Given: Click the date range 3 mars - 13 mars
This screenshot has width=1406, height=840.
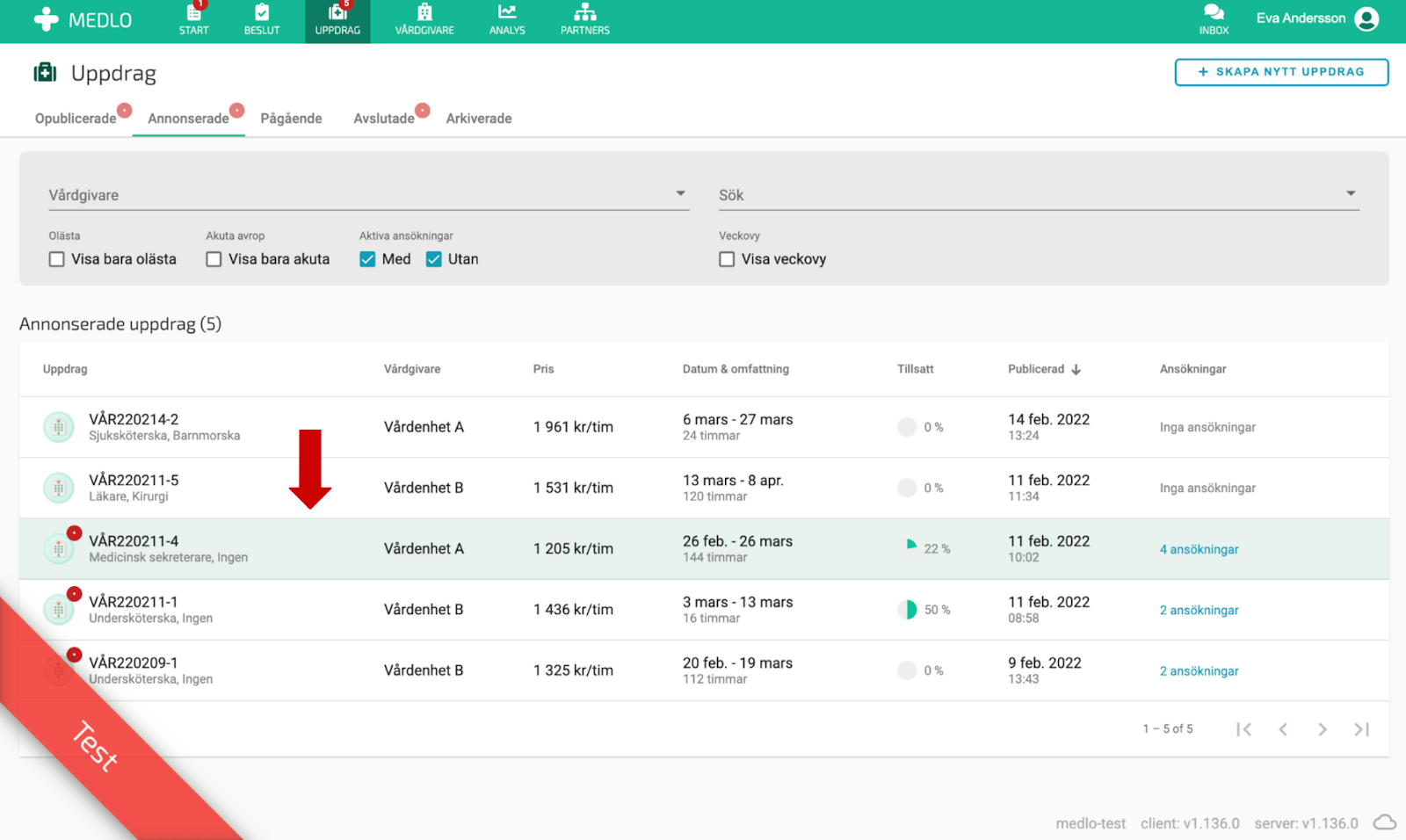Looking at the screenshot, I should pyautogui.click(x=737, y=602).
